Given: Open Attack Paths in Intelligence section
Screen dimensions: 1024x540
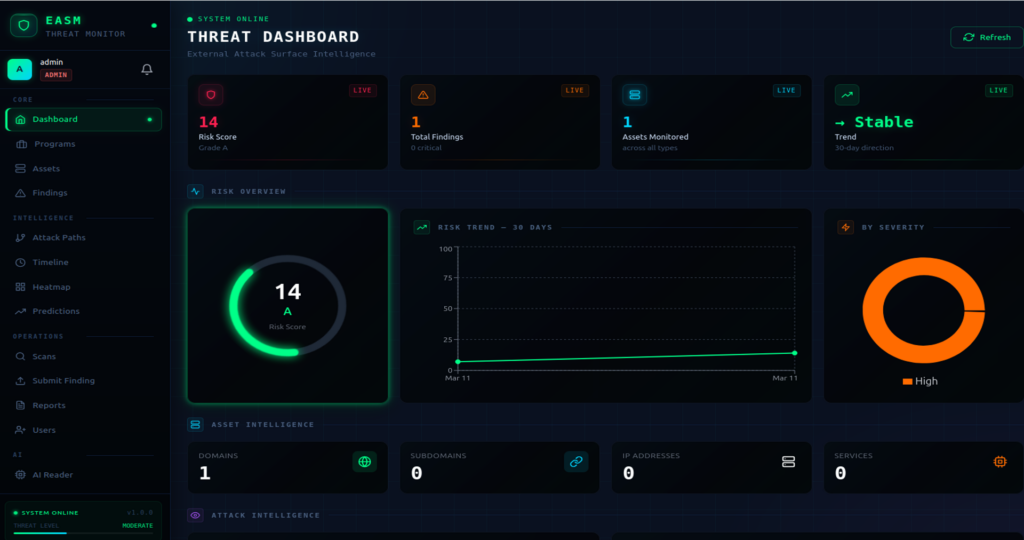Looking at the screenshot, I should pos(59,238).
